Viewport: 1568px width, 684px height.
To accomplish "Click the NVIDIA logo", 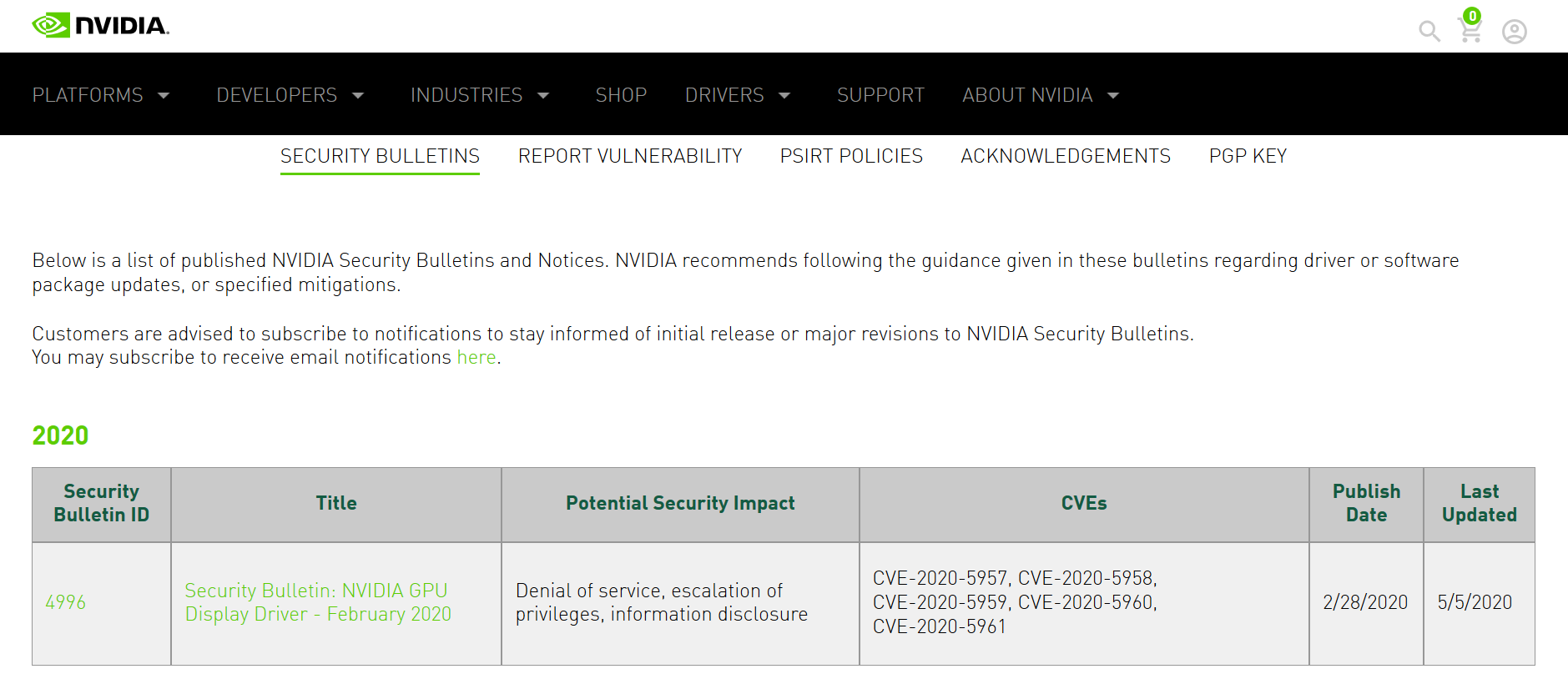I will coord(100,26).
